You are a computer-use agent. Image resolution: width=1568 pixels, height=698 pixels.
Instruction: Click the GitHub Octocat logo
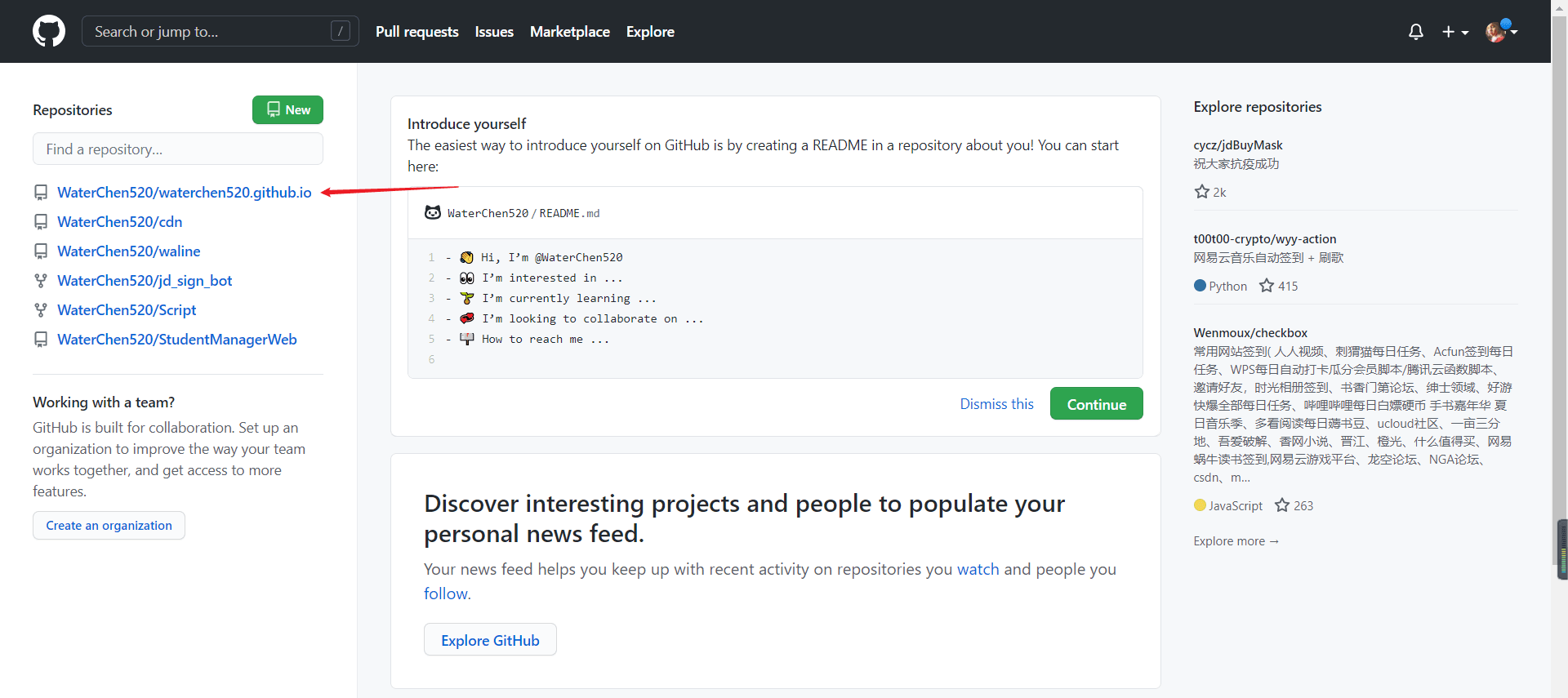(x=49, y=31)
